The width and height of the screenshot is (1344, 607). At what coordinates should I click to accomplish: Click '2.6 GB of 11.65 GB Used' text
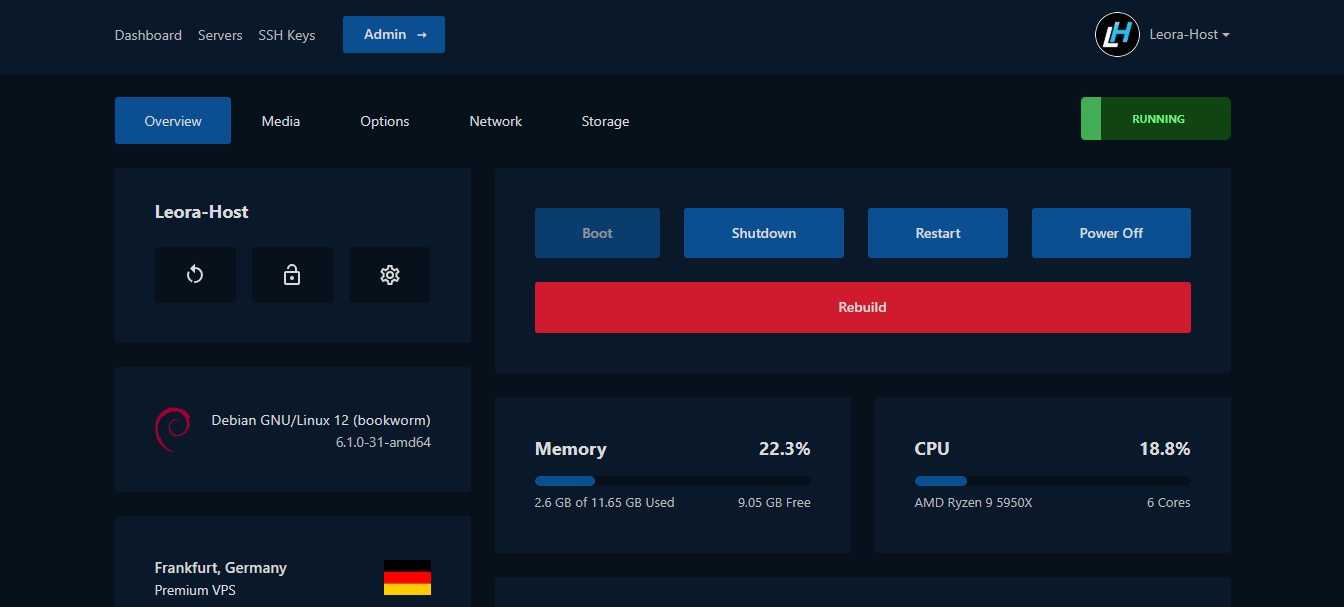pyautogui.click(x=605, y=503)
